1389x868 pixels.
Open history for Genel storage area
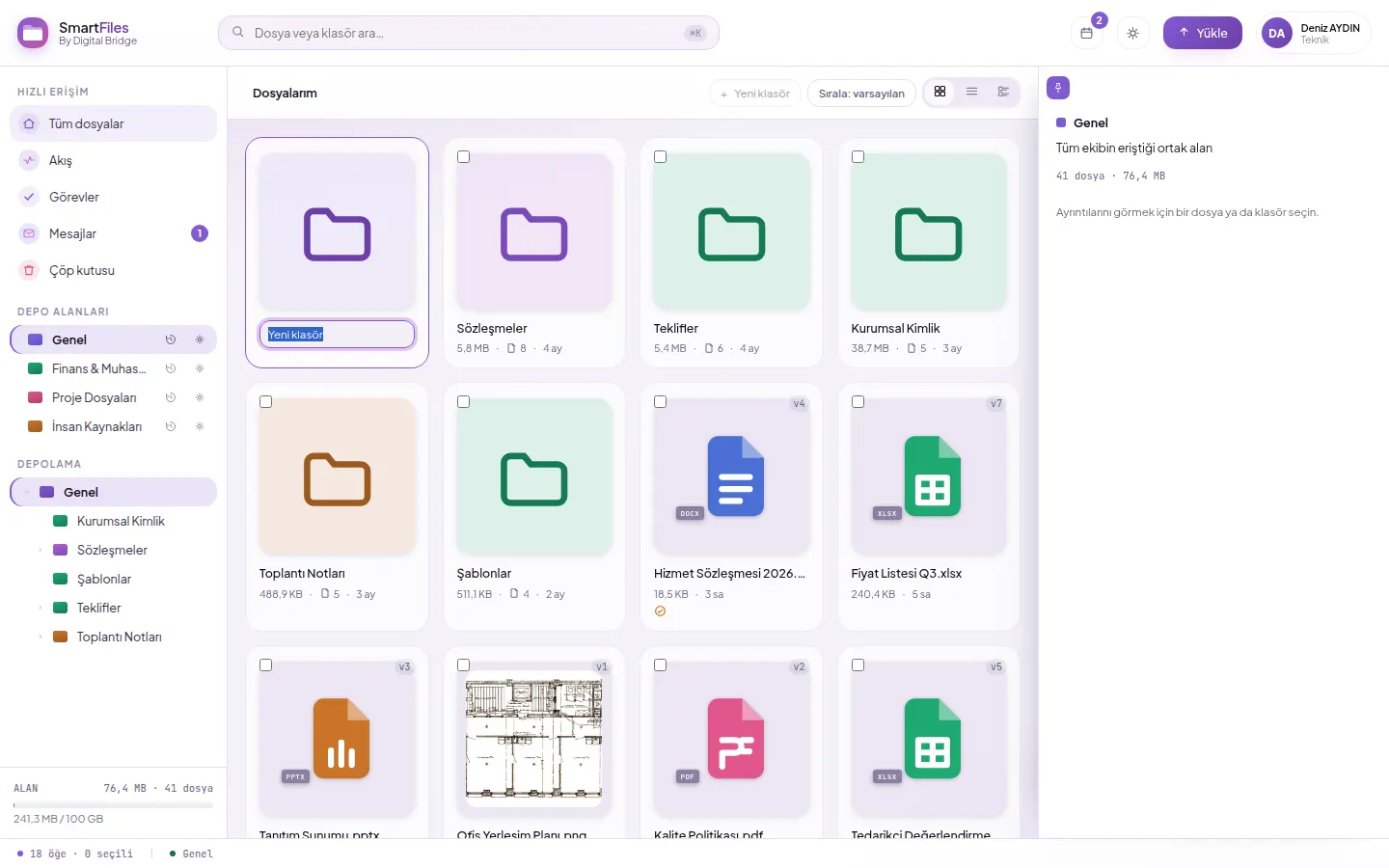click(x=171, y=339)
